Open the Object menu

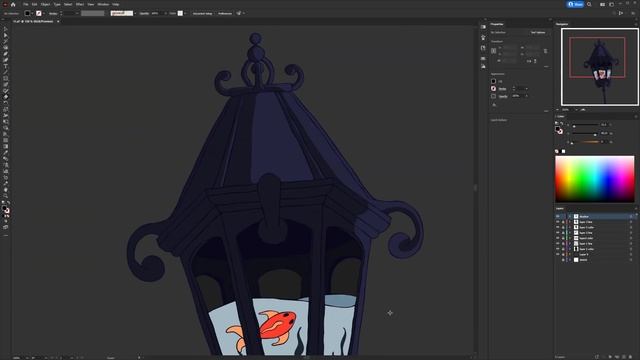[45, 4]
